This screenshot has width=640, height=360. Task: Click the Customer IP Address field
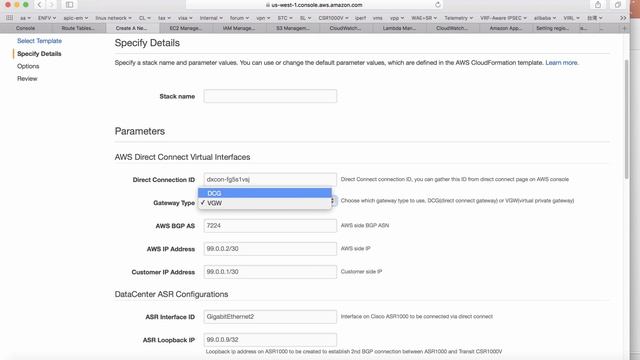[x=270, y=272]
